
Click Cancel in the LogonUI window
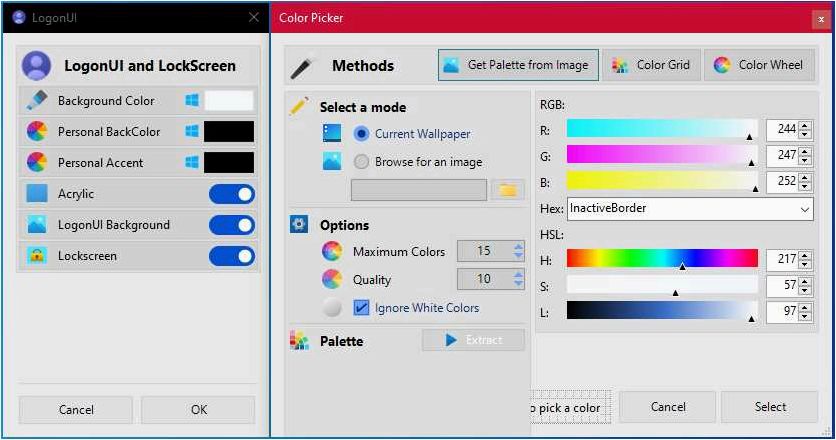coord(76,410)
